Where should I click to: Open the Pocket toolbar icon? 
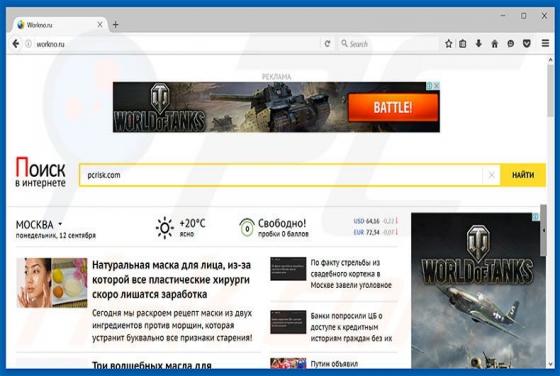527,44
